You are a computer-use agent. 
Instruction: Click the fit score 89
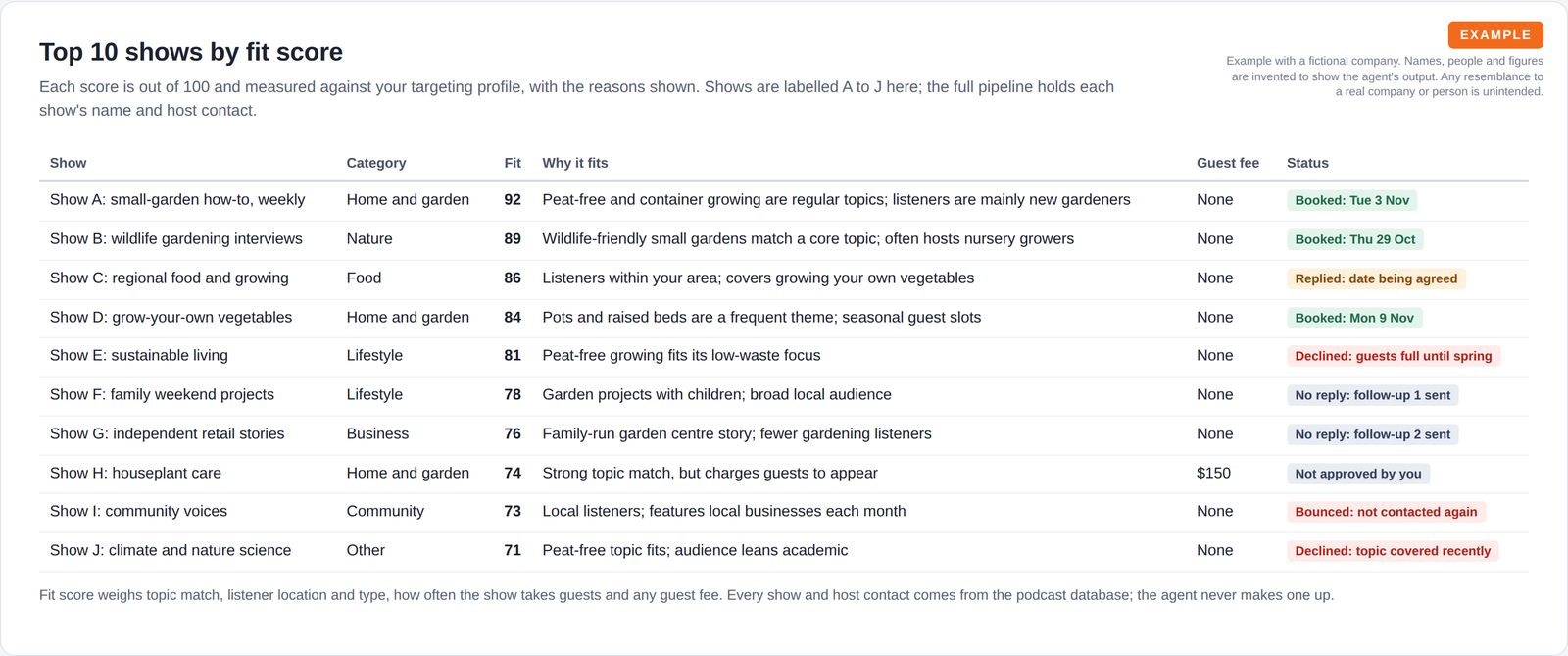pos(513,239)
